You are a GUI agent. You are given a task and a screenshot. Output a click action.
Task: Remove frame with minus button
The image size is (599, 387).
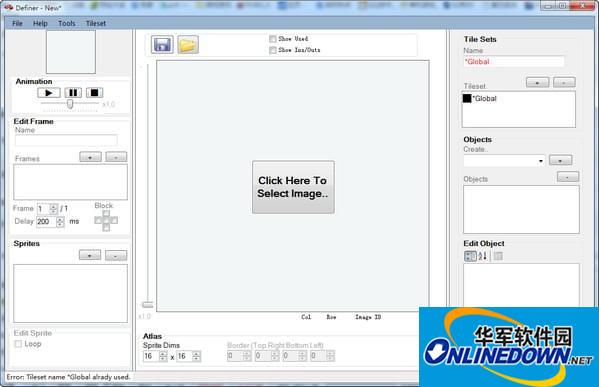[x=116, y=157]
